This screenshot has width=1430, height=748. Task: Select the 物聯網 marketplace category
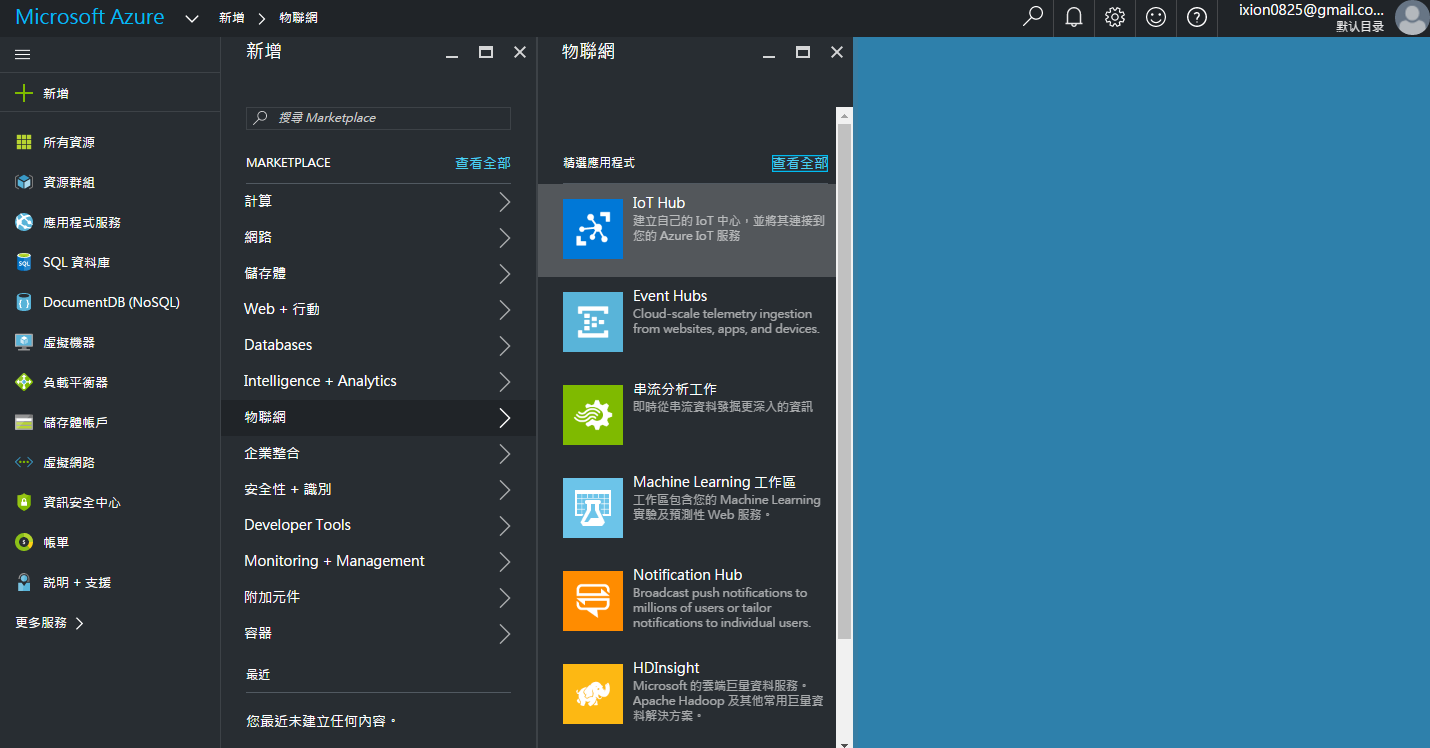click(x=378, y=417)
